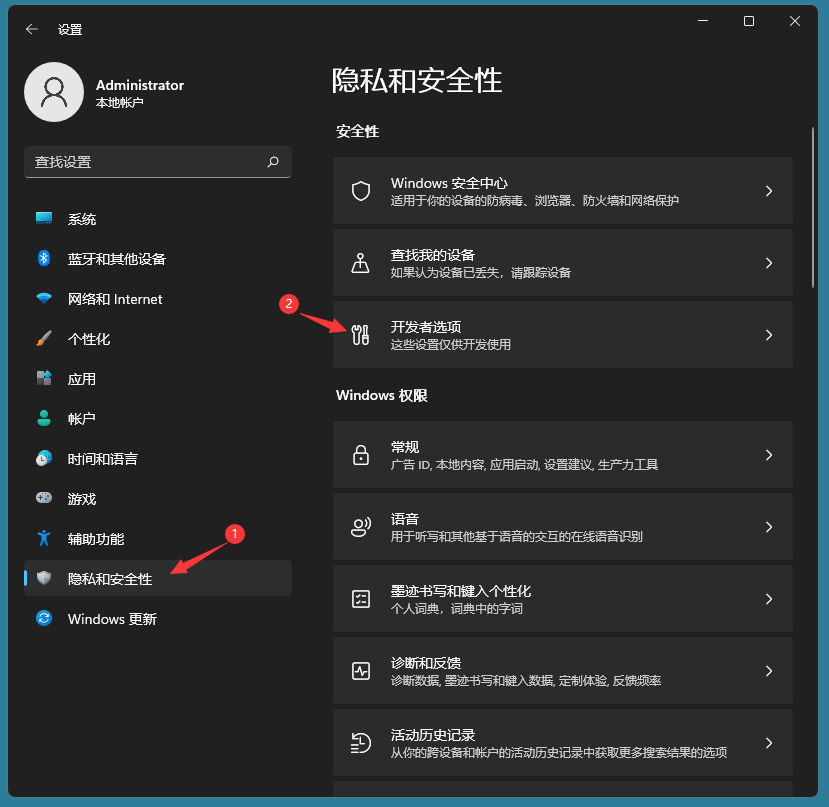The height and width of the screenshot is (807, 829).
Task: Go to 应用 settings category
Action: 158,379
